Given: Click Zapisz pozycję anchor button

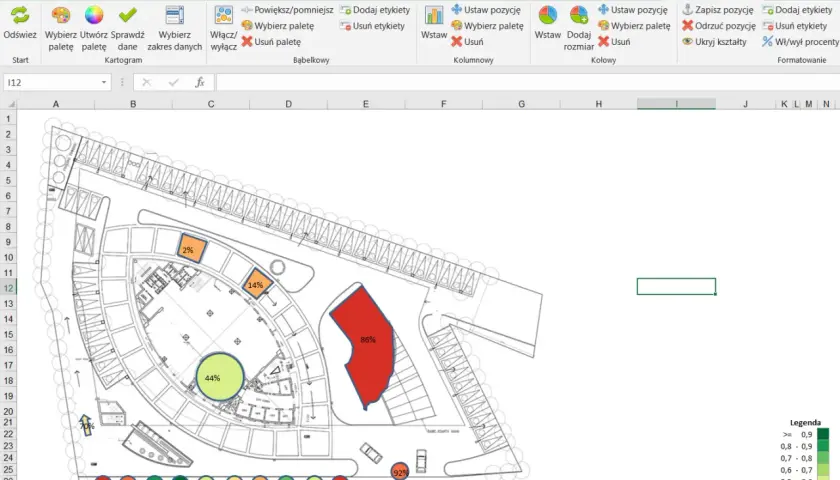Looking at the screenshot, I should (718, 10).
